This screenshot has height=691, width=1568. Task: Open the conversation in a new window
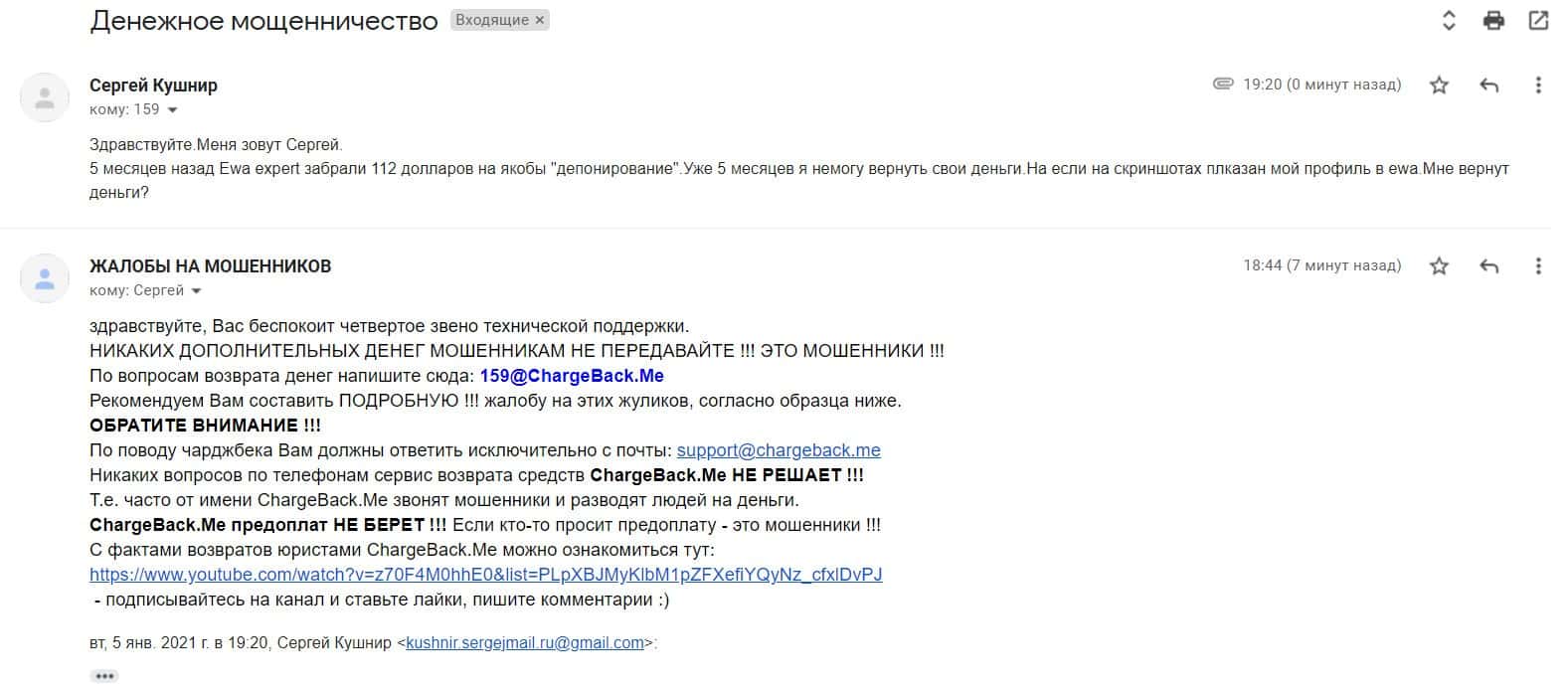point(1538,20)
